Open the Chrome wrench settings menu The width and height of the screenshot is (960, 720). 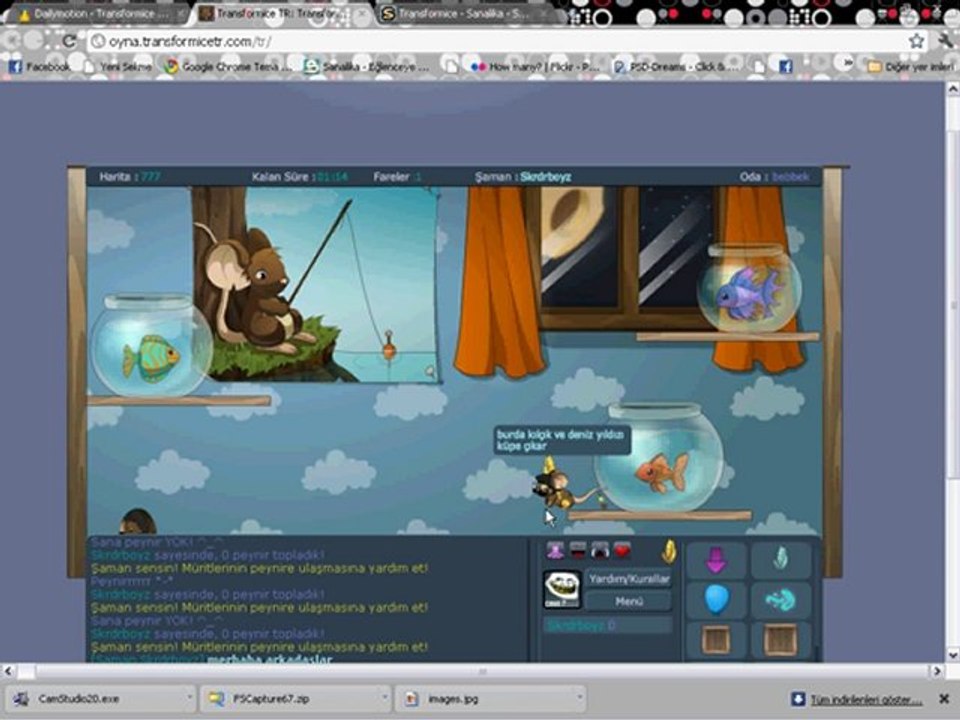coord(945,41)
